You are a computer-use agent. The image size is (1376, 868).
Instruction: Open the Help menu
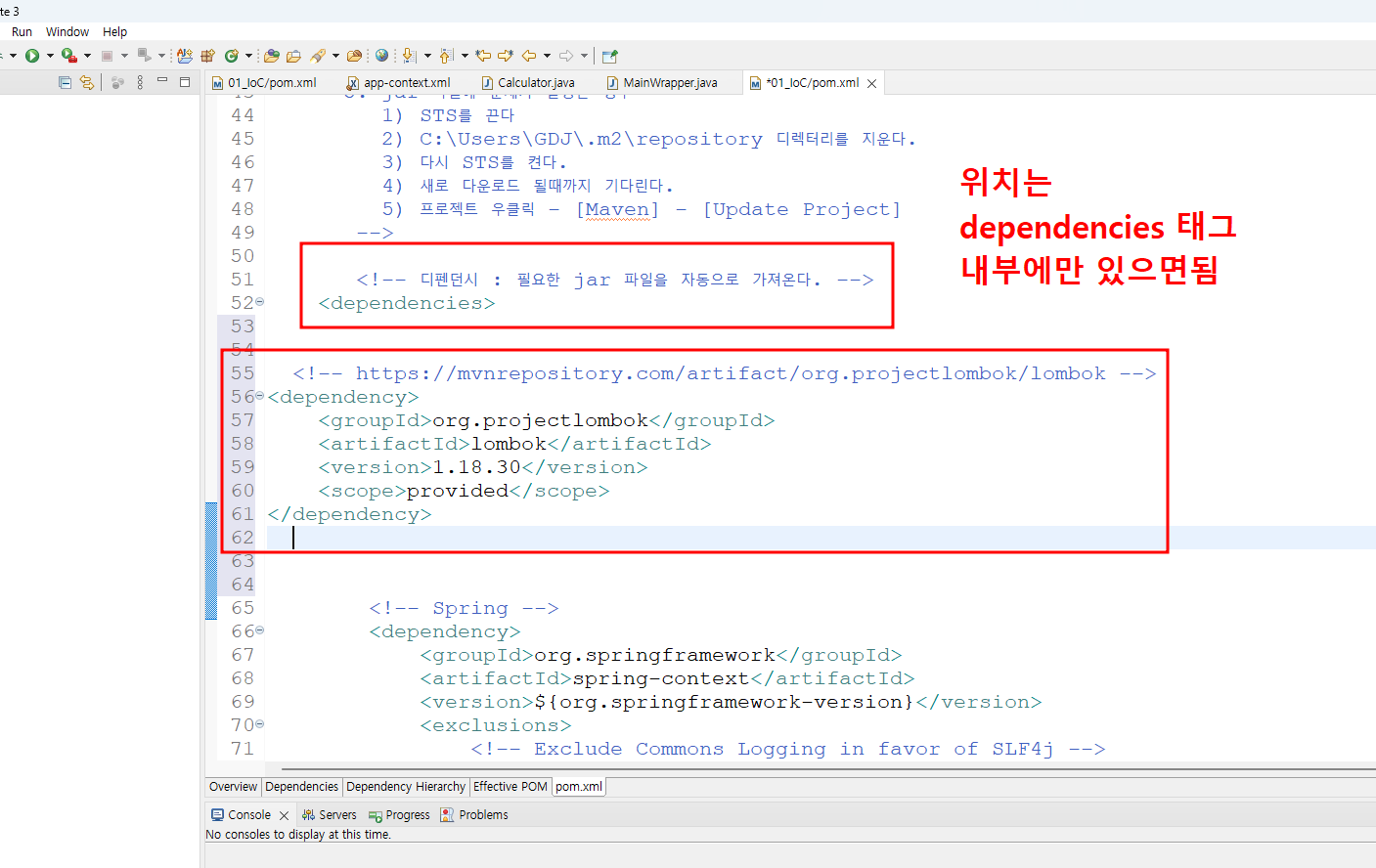(x=114, y=32)
